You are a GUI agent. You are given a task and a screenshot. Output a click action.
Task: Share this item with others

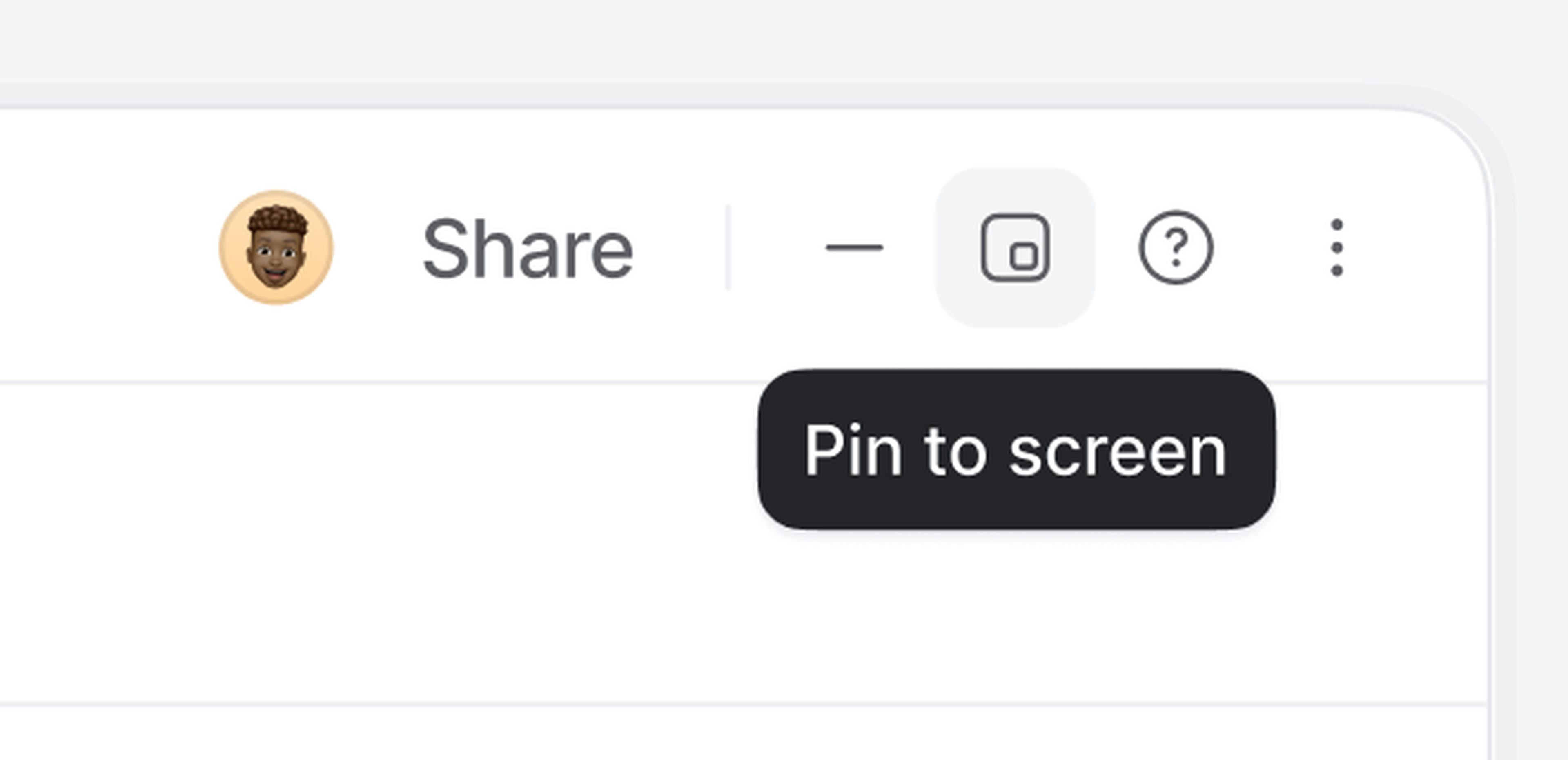[528, 249]
